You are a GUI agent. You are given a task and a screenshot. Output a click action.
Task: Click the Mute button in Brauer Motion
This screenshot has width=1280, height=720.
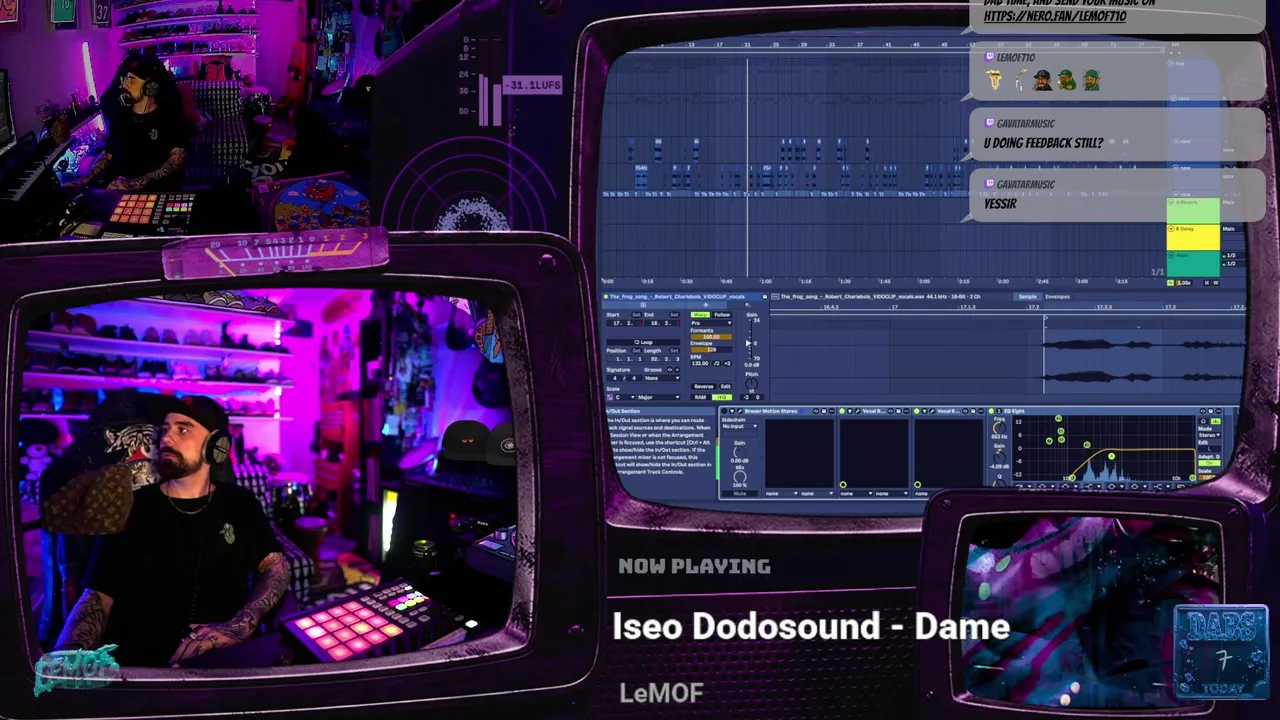tap(740, 493)
